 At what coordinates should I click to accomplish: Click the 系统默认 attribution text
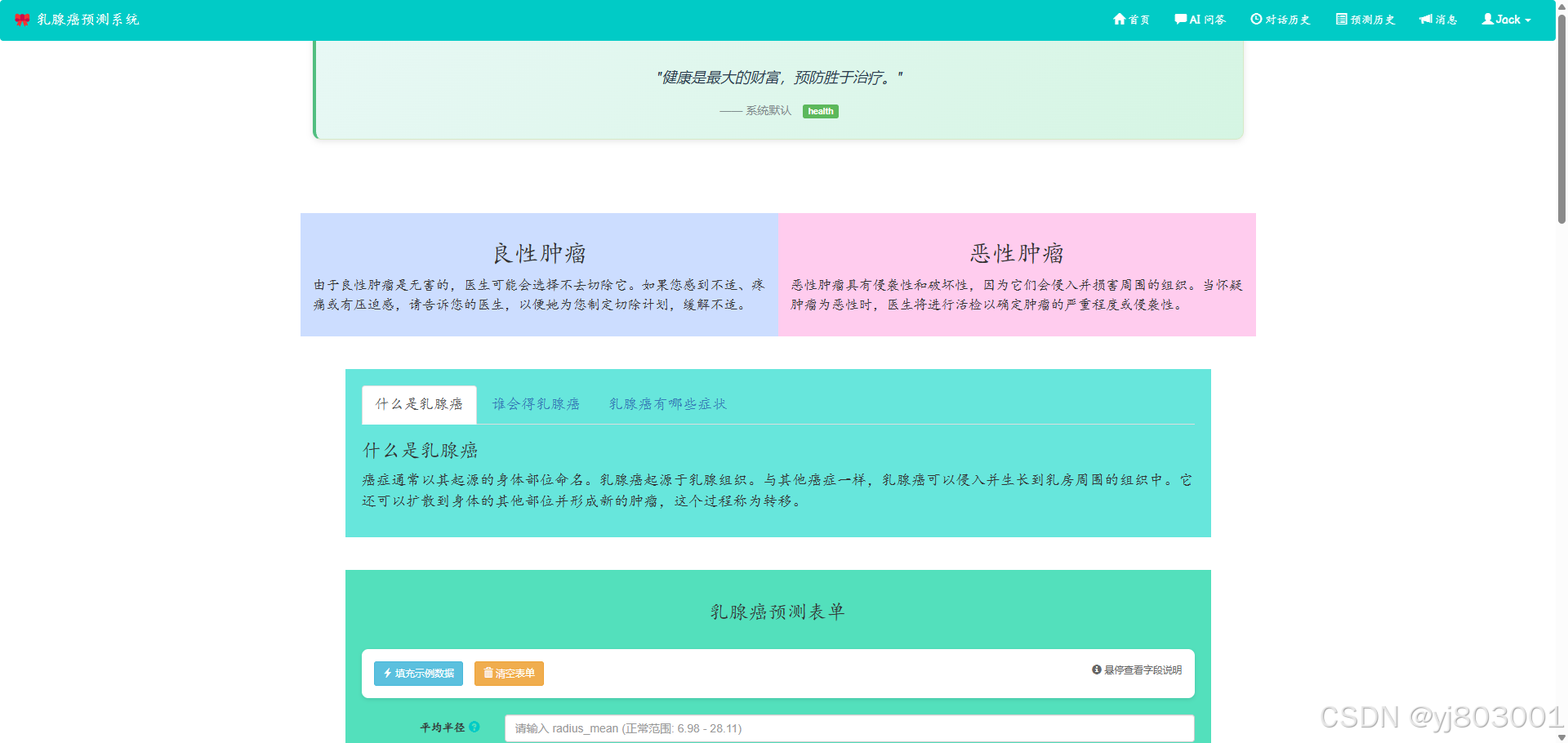coord(768,111)
